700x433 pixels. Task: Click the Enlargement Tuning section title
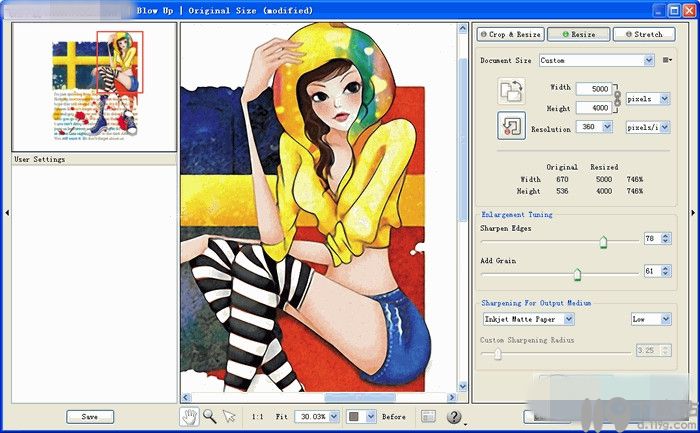[517, 215]
